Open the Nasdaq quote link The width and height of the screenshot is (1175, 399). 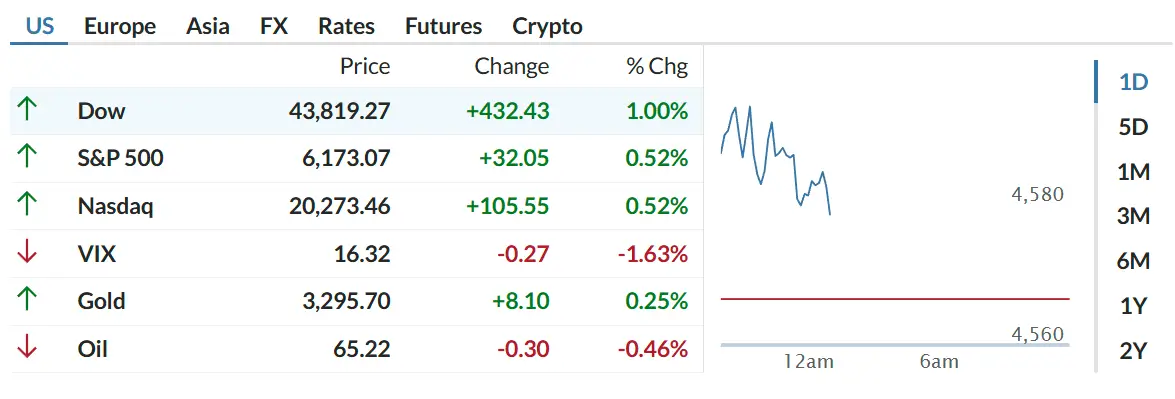(x=115, y=206)
